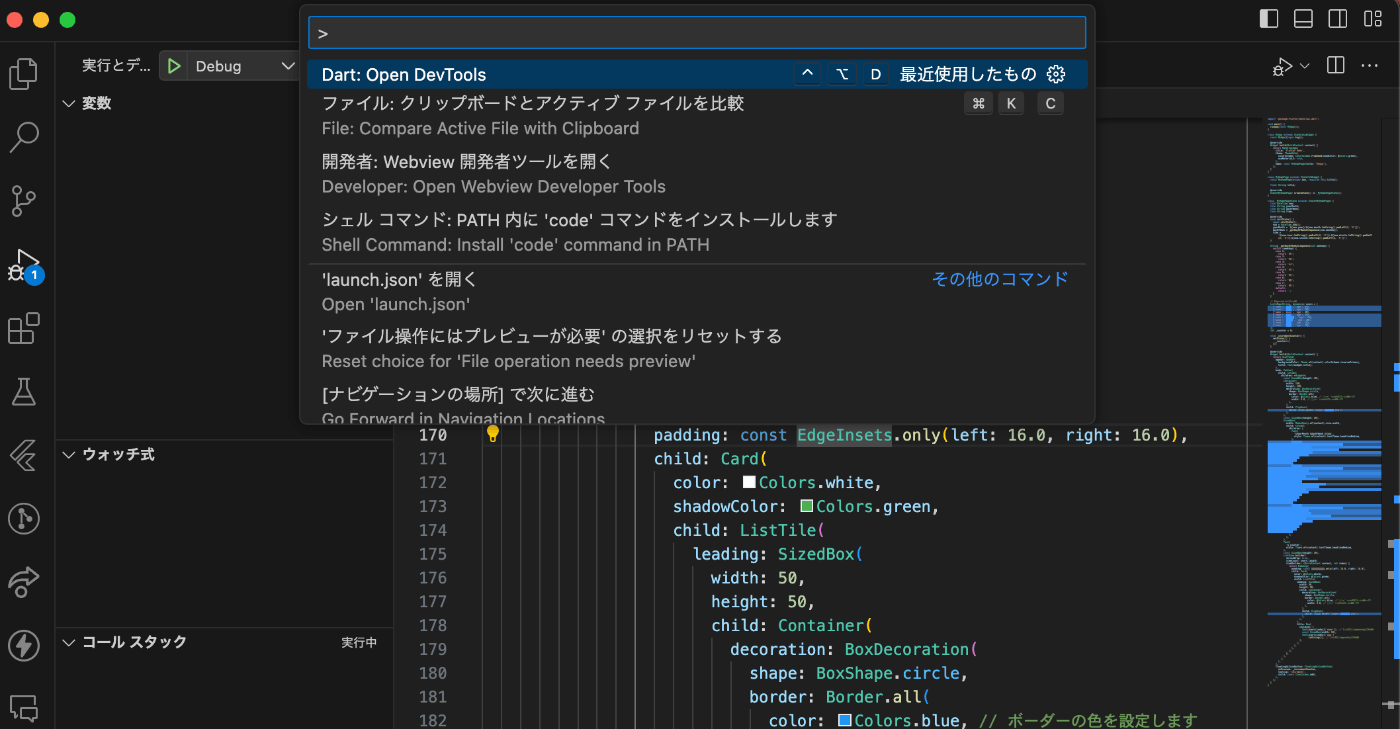Click 'BoxShape.circle' on line 180

pos(887,673)
